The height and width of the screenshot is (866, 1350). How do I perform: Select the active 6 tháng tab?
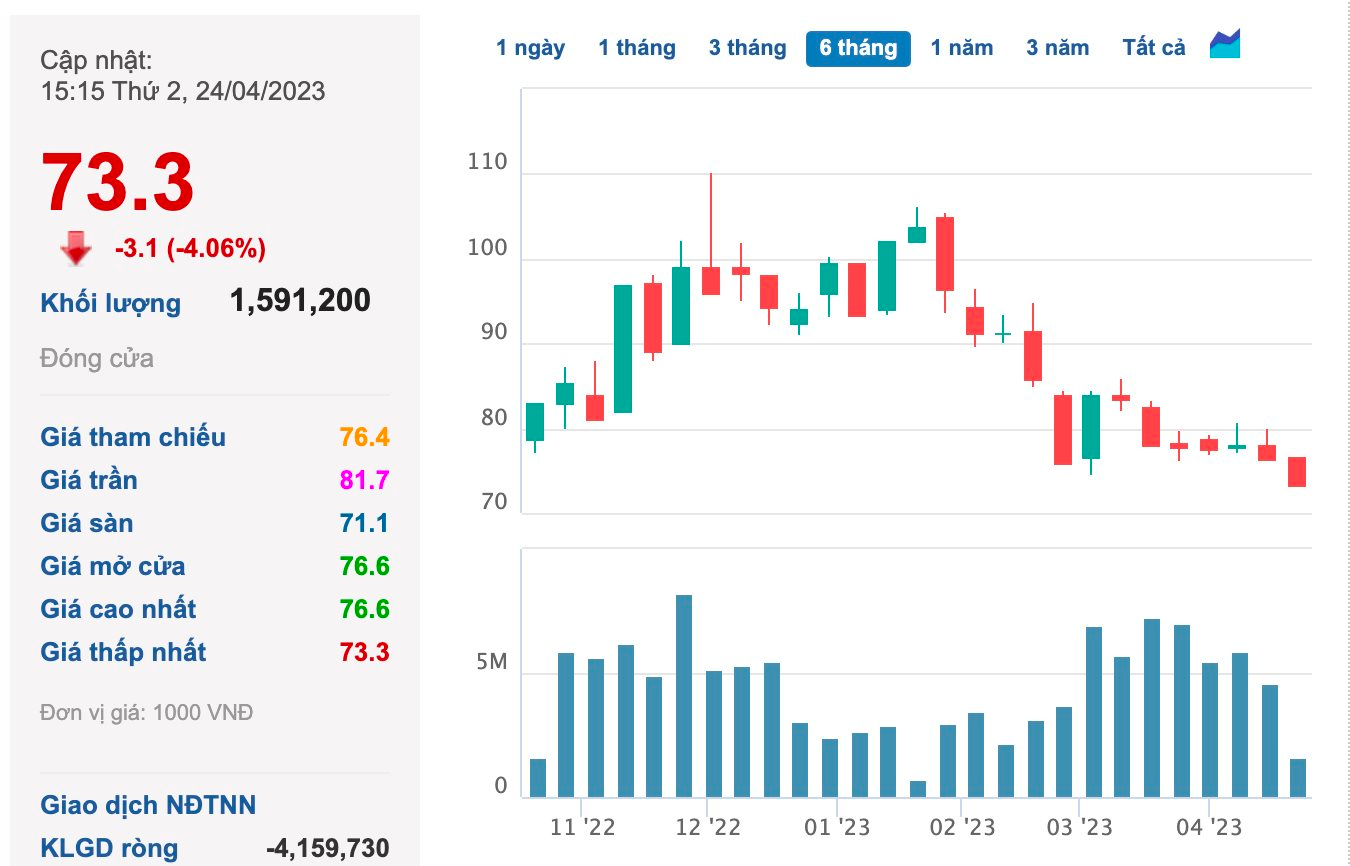pyautogui.click(x=858, y=48)
